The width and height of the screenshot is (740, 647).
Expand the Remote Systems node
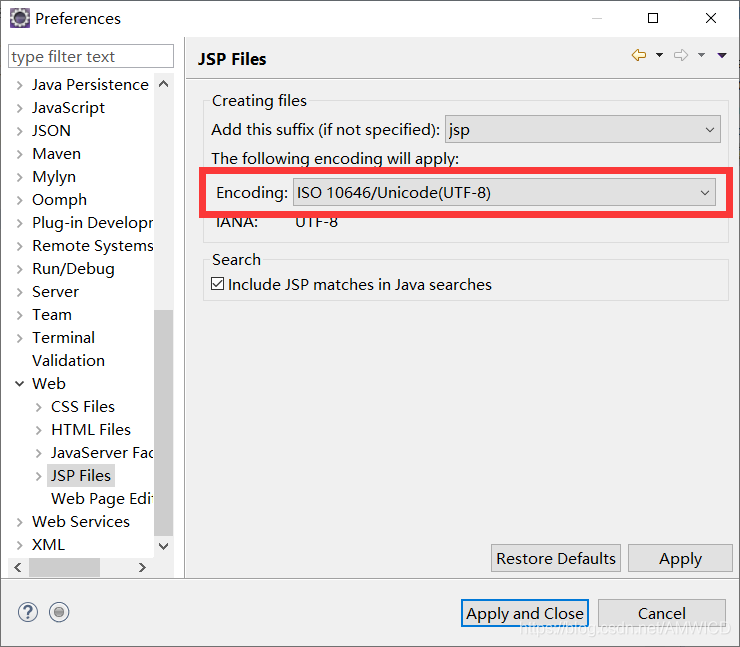[x=19, y=246]
